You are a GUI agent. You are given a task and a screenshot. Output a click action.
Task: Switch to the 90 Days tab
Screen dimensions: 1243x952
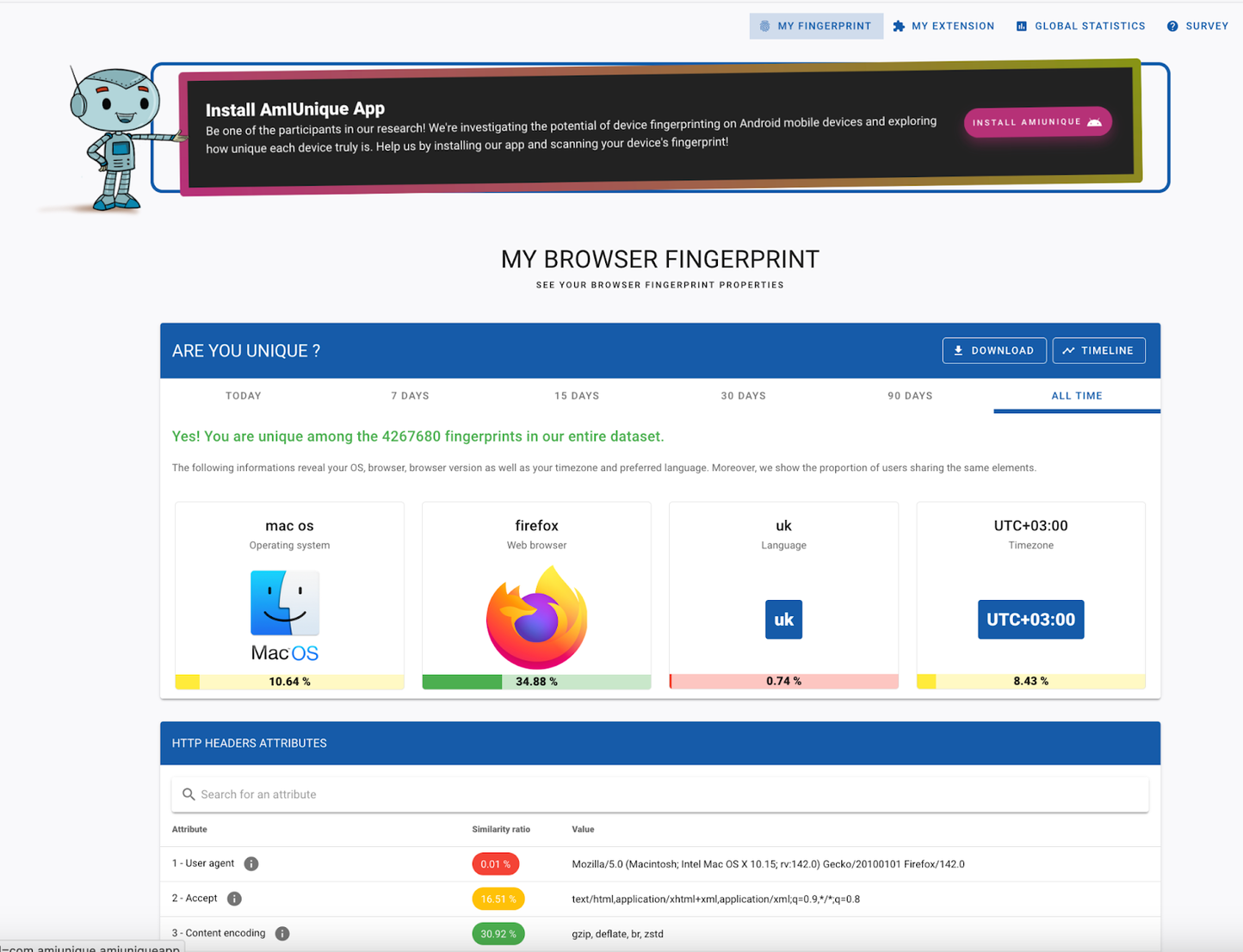910,396
